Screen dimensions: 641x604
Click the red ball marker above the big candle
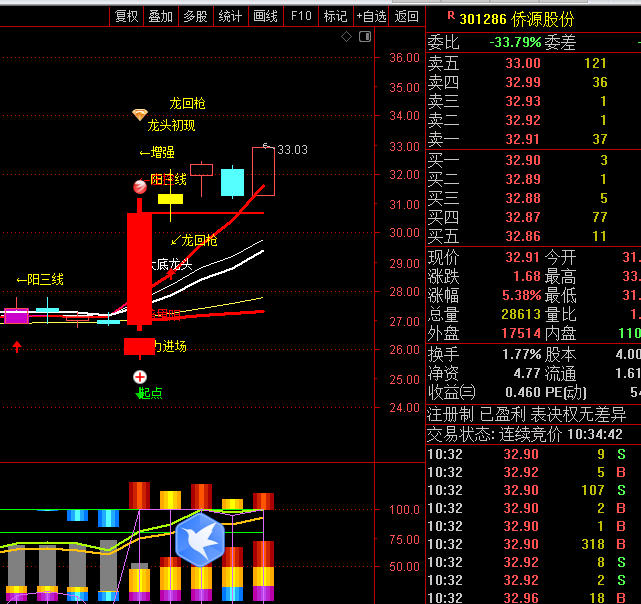140,187
